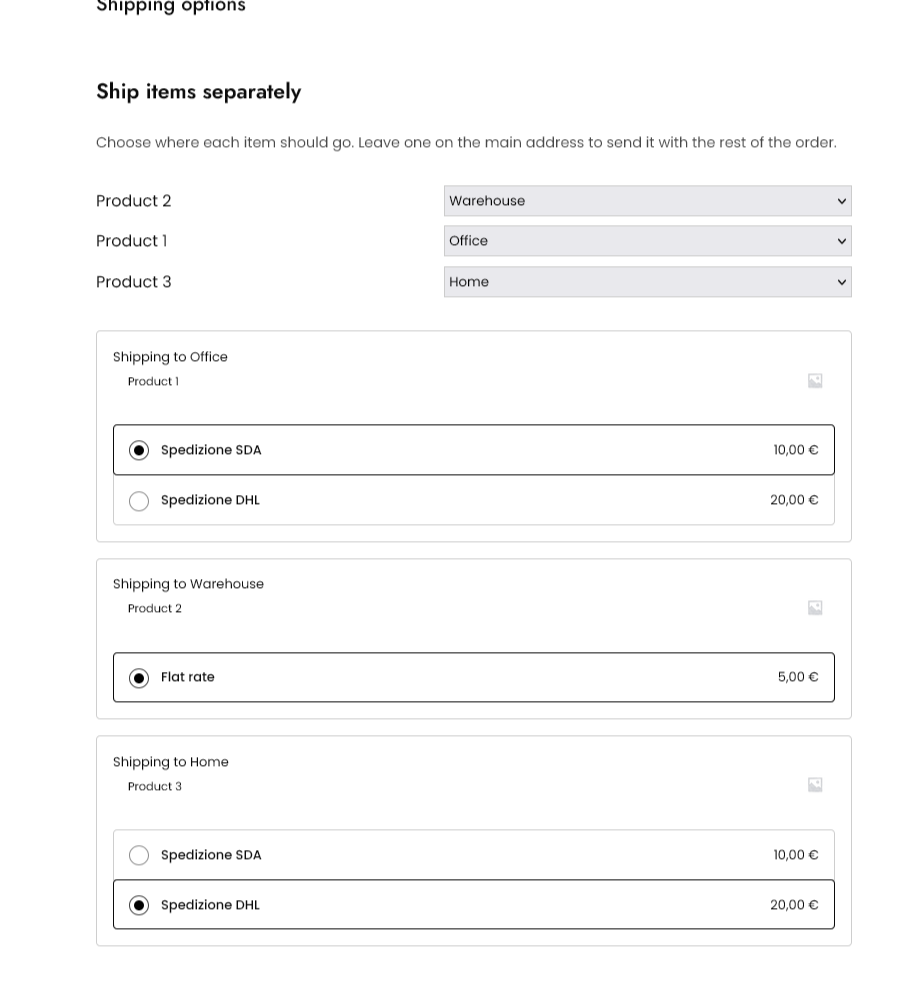Viewport: 905px width, 985px height.
Task: Click 'Product 1' item under Shipping to Office
Action: pos(153,381)
